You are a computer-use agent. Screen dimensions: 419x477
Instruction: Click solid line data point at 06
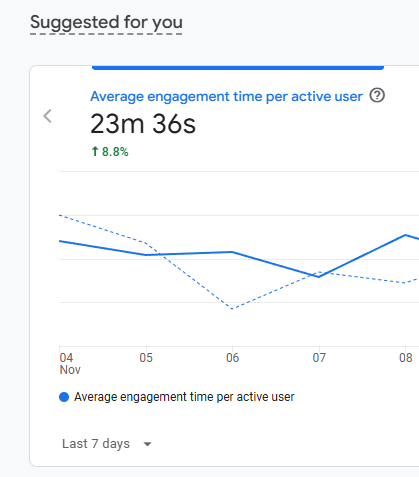coord(232,252)
